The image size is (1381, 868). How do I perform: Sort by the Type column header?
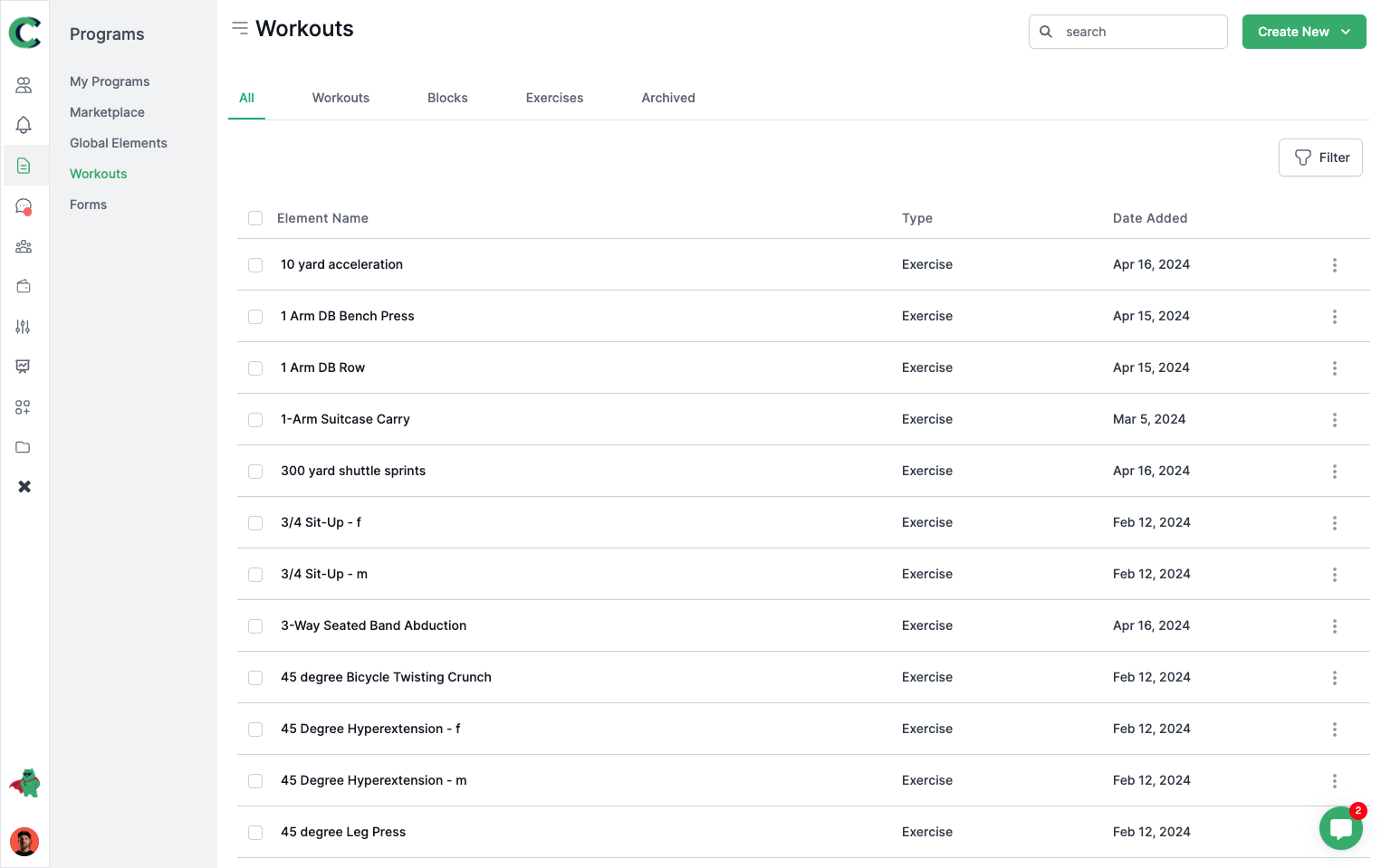tap(917, 218)
